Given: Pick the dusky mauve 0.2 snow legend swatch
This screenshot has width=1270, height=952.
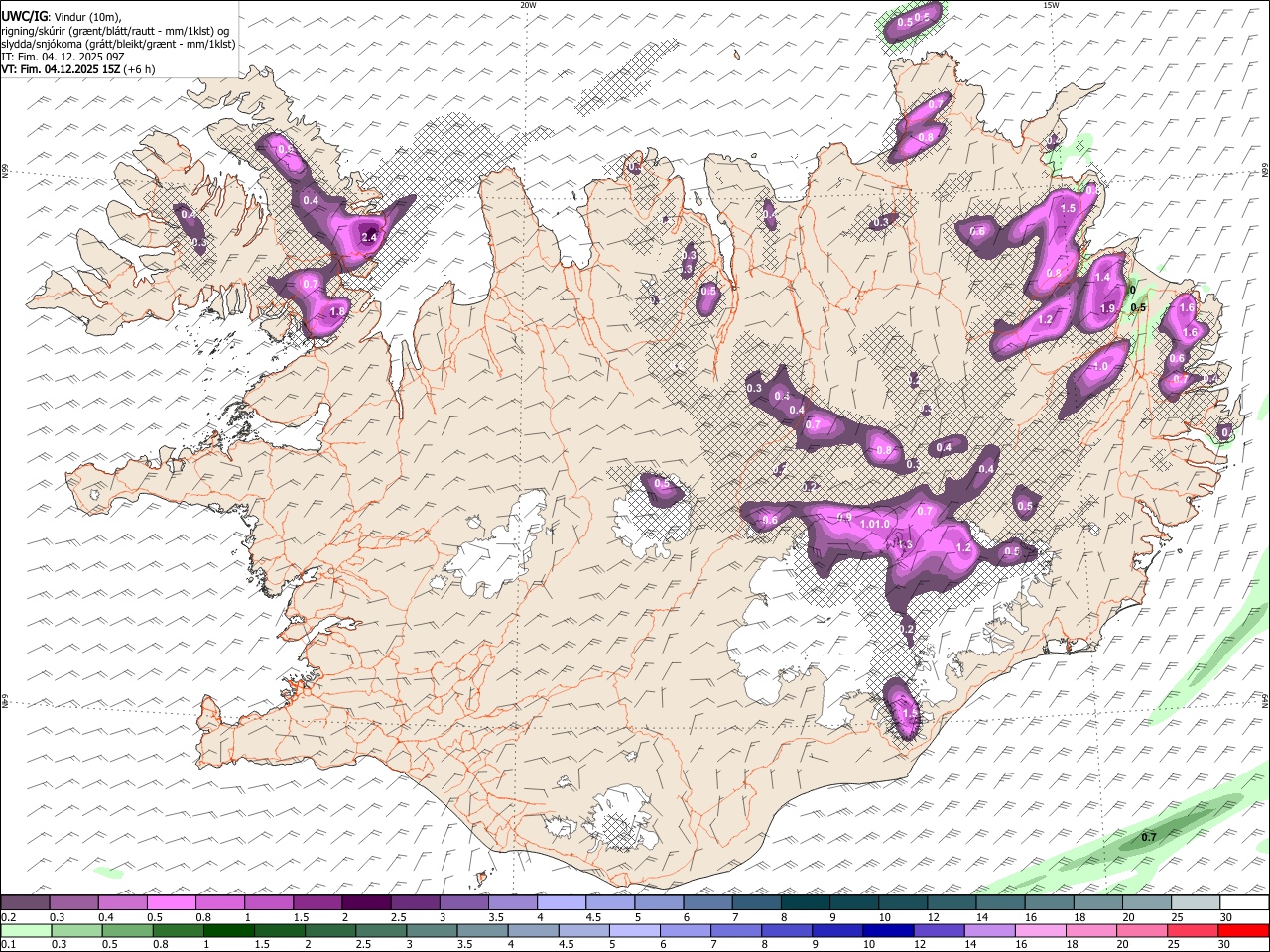Looking at the screenshot, I should click(25, 902).
